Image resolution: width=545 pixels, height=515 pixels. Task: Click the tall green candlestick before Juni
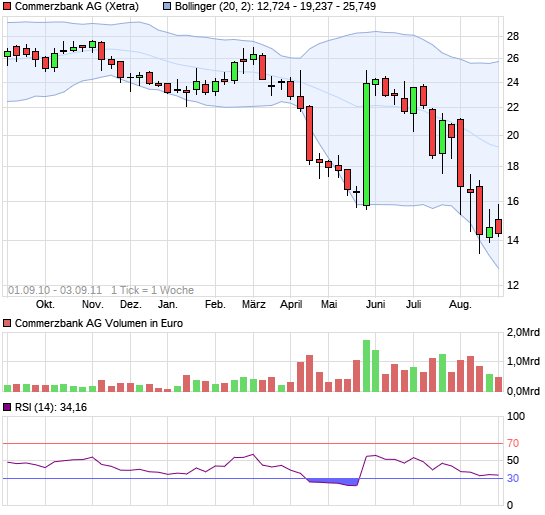pos(366,144)
